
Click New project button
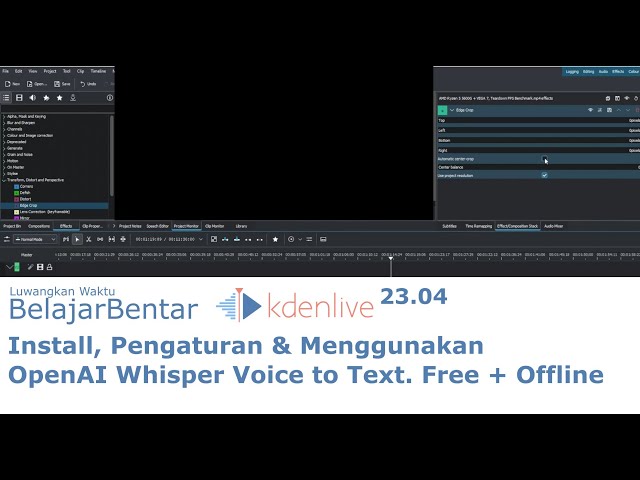(x=12, y=84)
